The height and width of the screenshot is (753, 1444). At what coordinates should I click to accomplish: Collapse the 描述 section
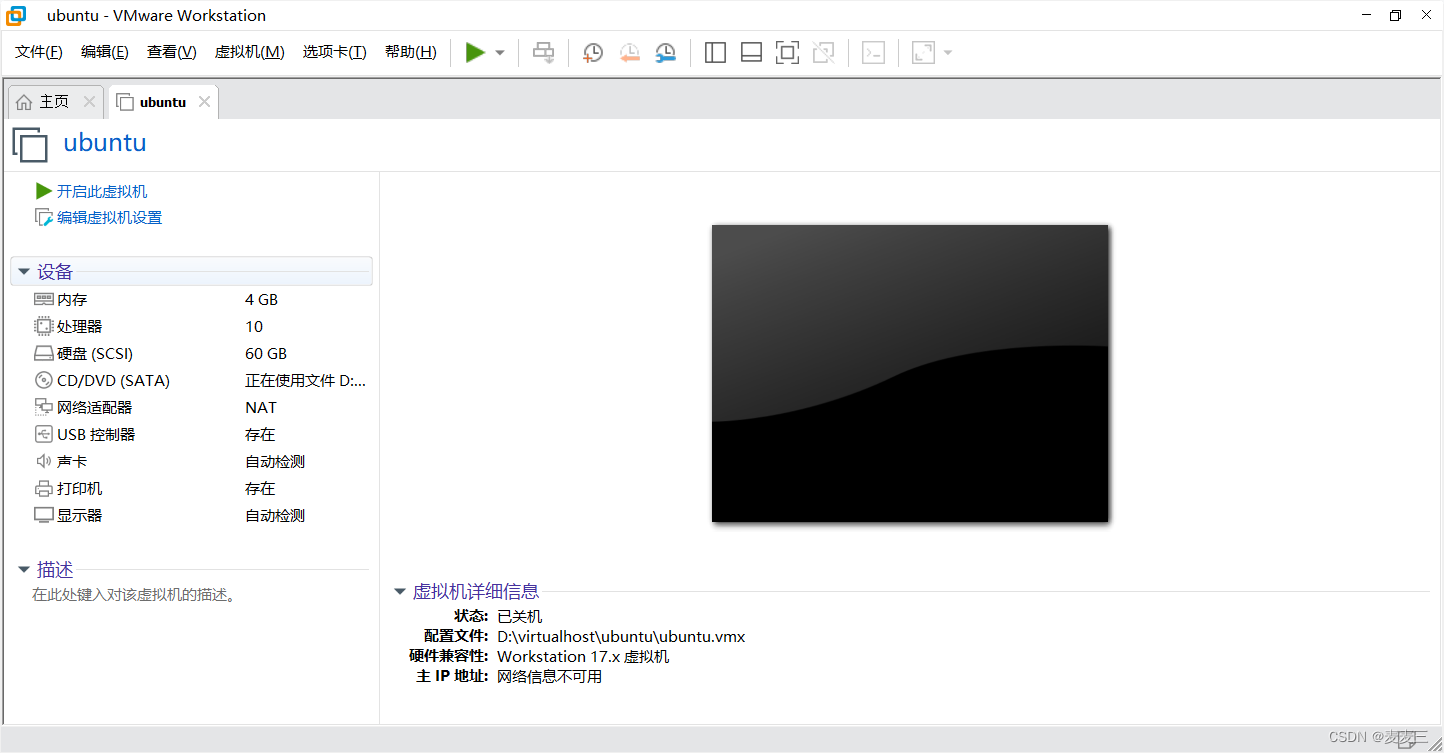pos(24,570)
